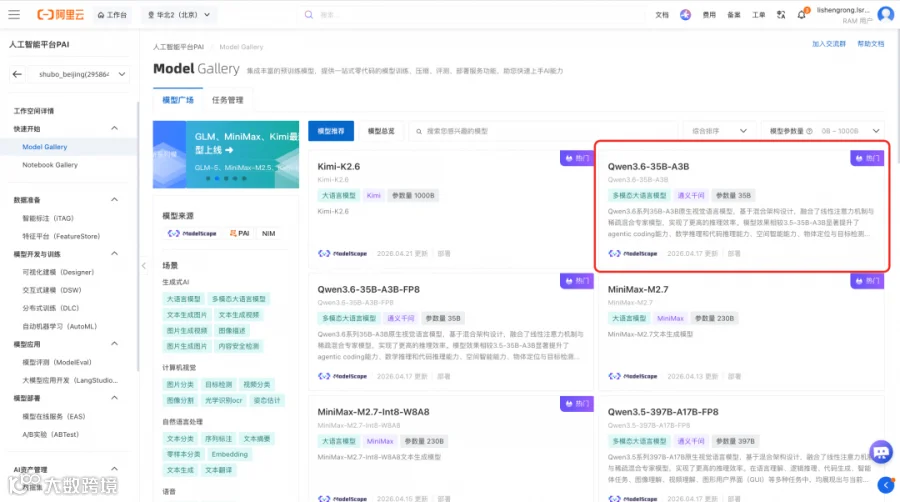Filter by ModelScope model source
Screen dimensions: 900x502
pyautogui.click(x=192, y=234)
